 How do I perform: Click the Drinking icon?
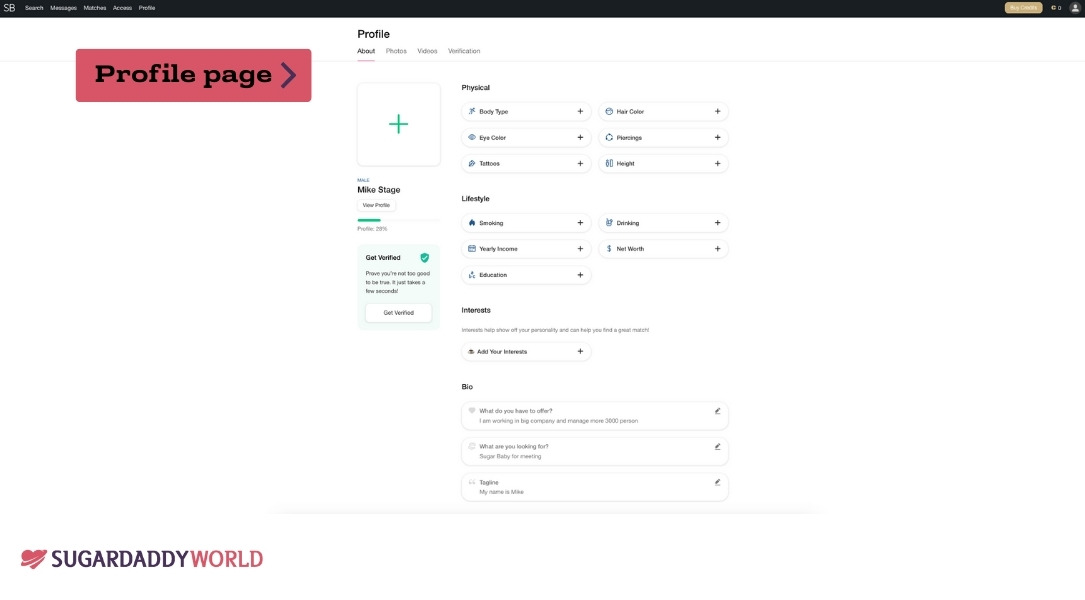pyautogui.click(x=609, y=222)
